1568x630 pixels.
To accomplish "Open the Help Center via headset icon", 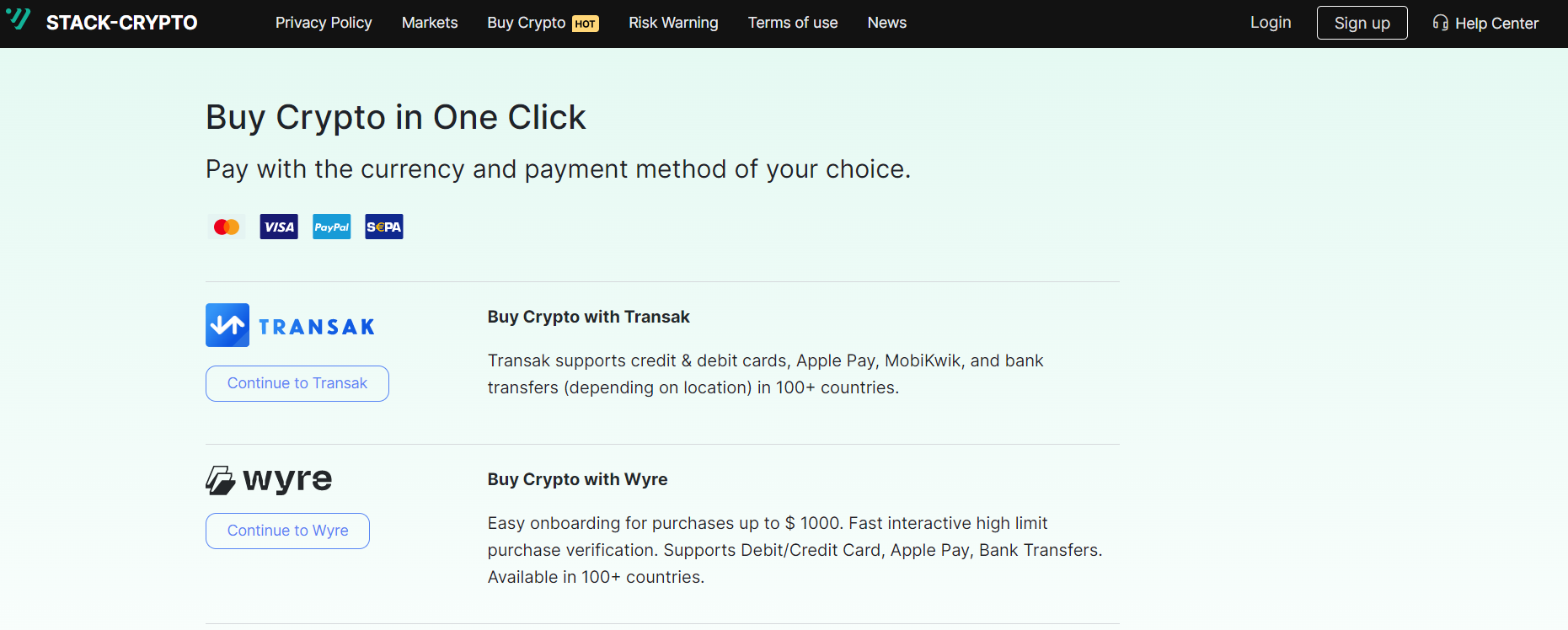I will coord(1485,23).
